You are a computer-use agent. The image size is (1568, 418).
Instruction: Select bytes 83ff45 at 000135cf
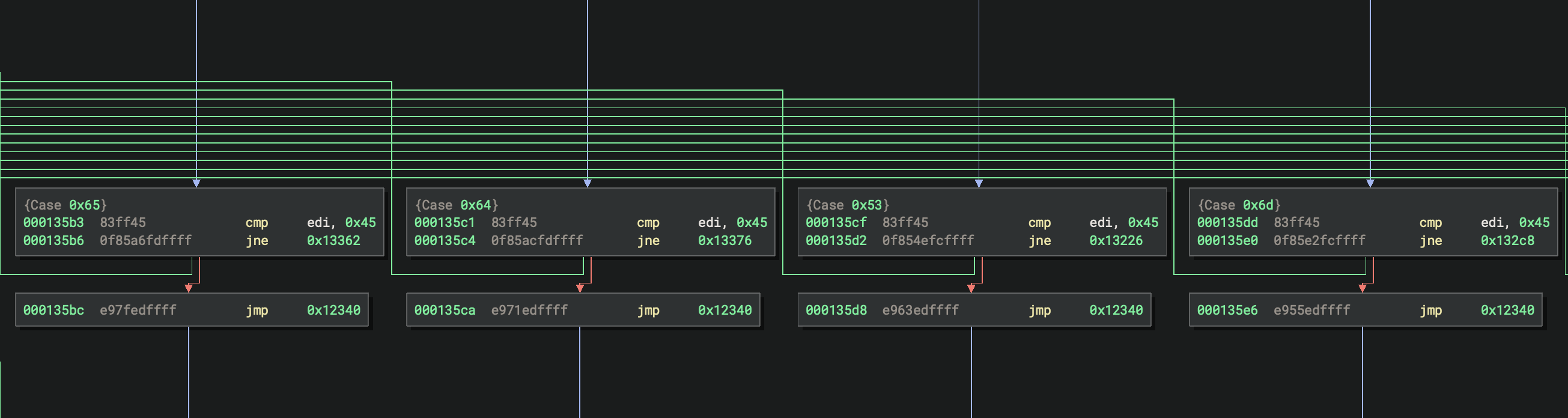[906, 223]
